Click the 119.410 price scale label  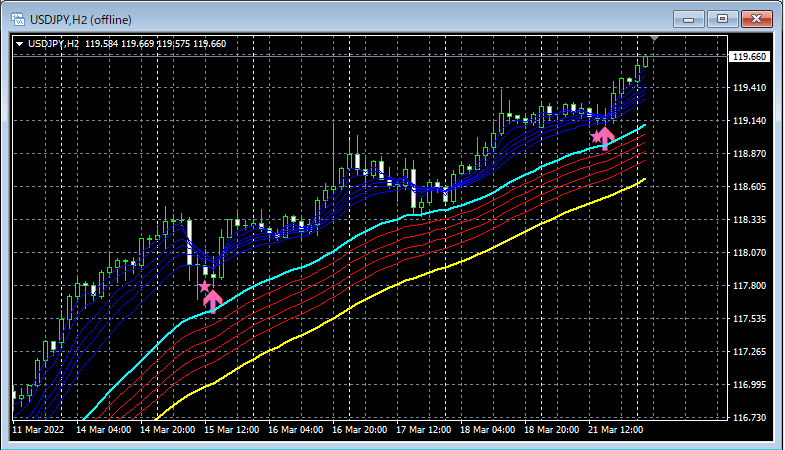749,88
